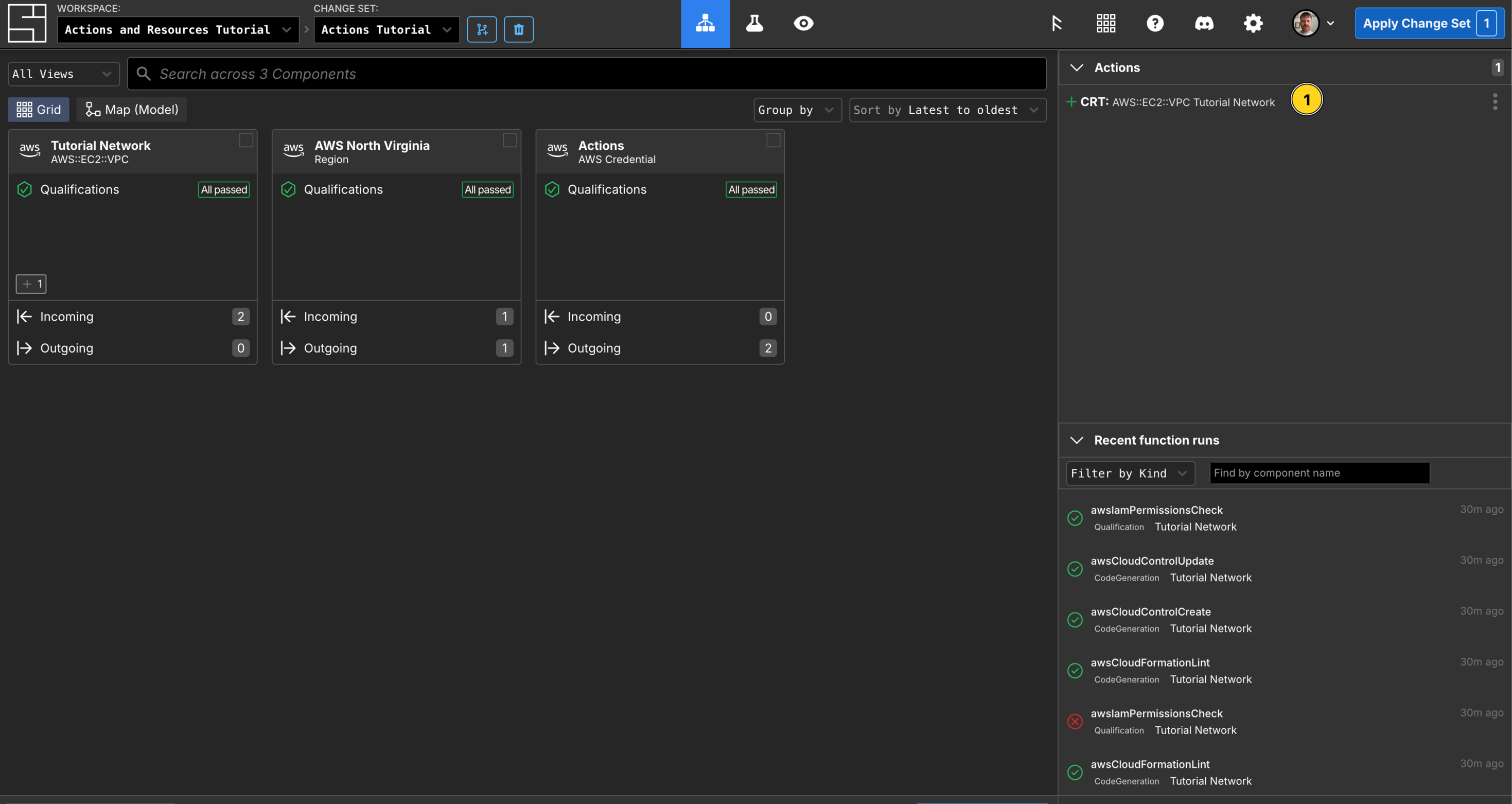Switch to the Grid view tab
The image size is (1512, 804).
click(x=39, y=110)
